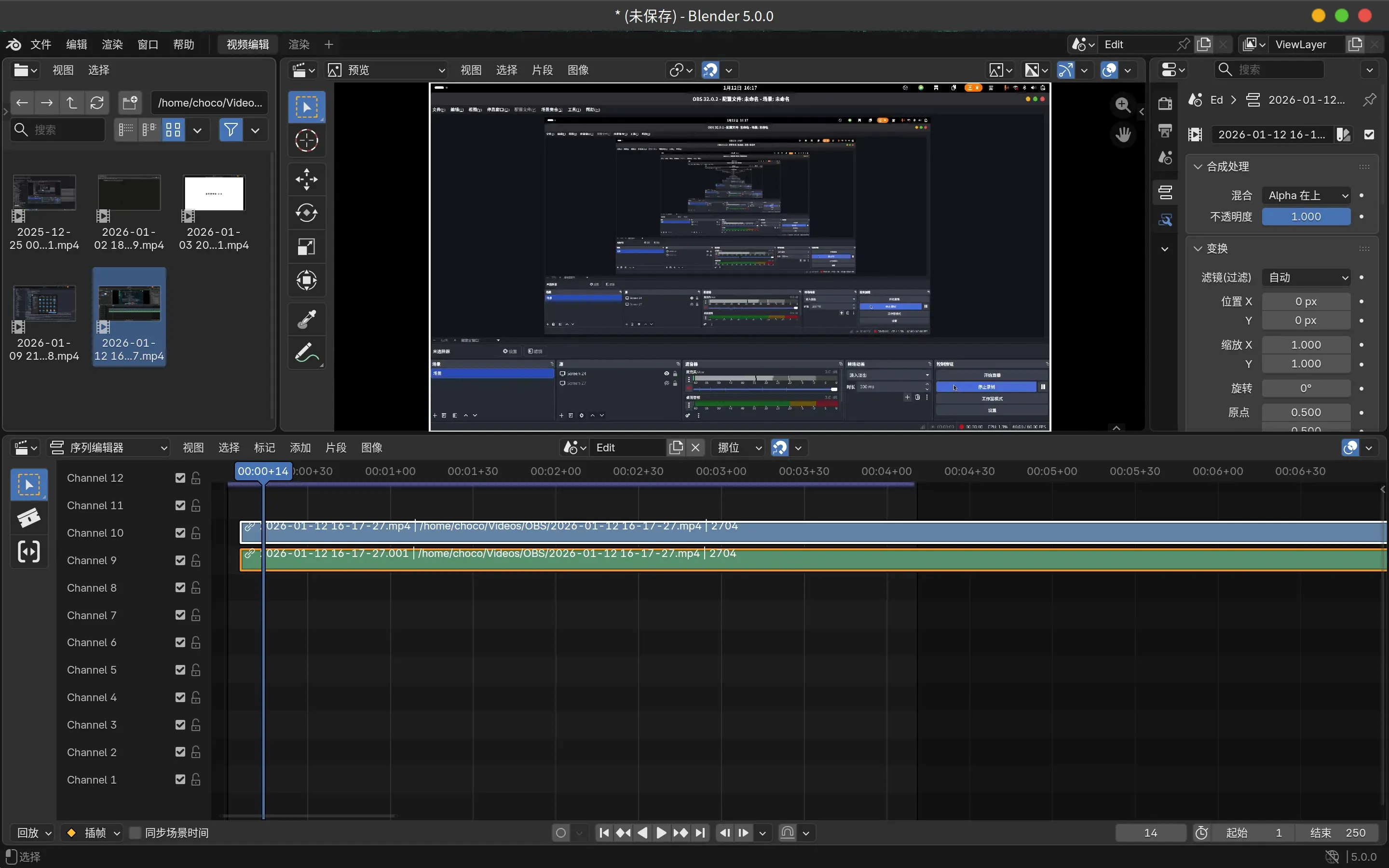
Task: Switch to the 渲染 workspace tab
Action: coord(299,44)
